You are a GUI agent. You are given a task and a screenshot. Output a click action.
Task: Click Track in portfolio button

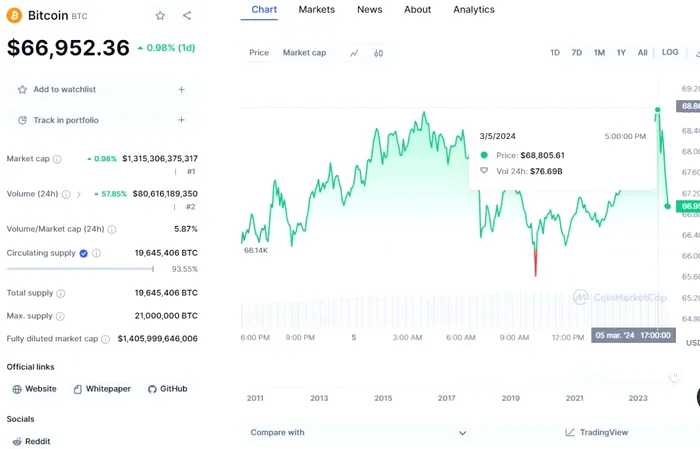tap(102, 120)
